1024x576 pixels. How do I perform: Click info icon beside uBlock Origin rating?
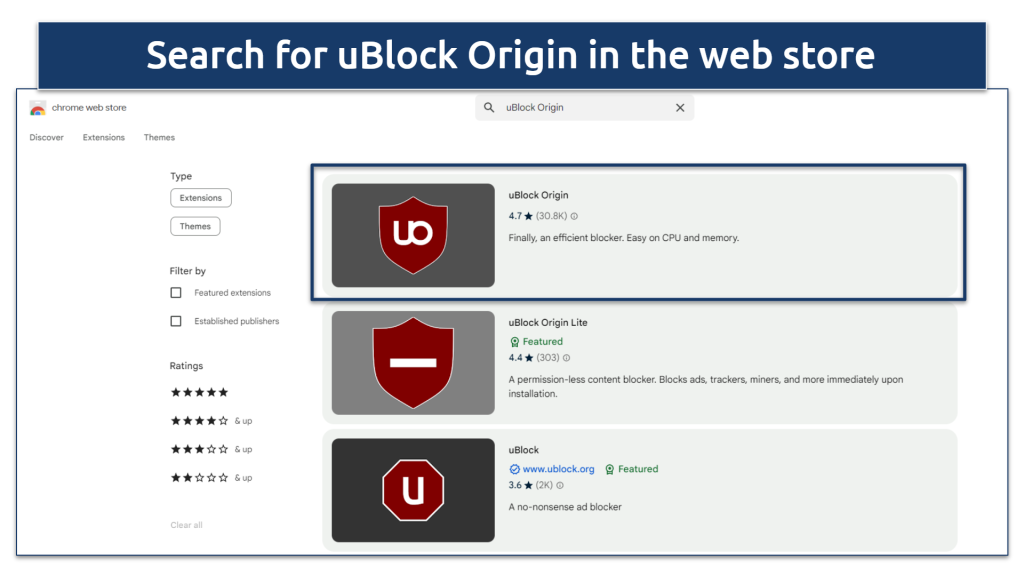574,216
